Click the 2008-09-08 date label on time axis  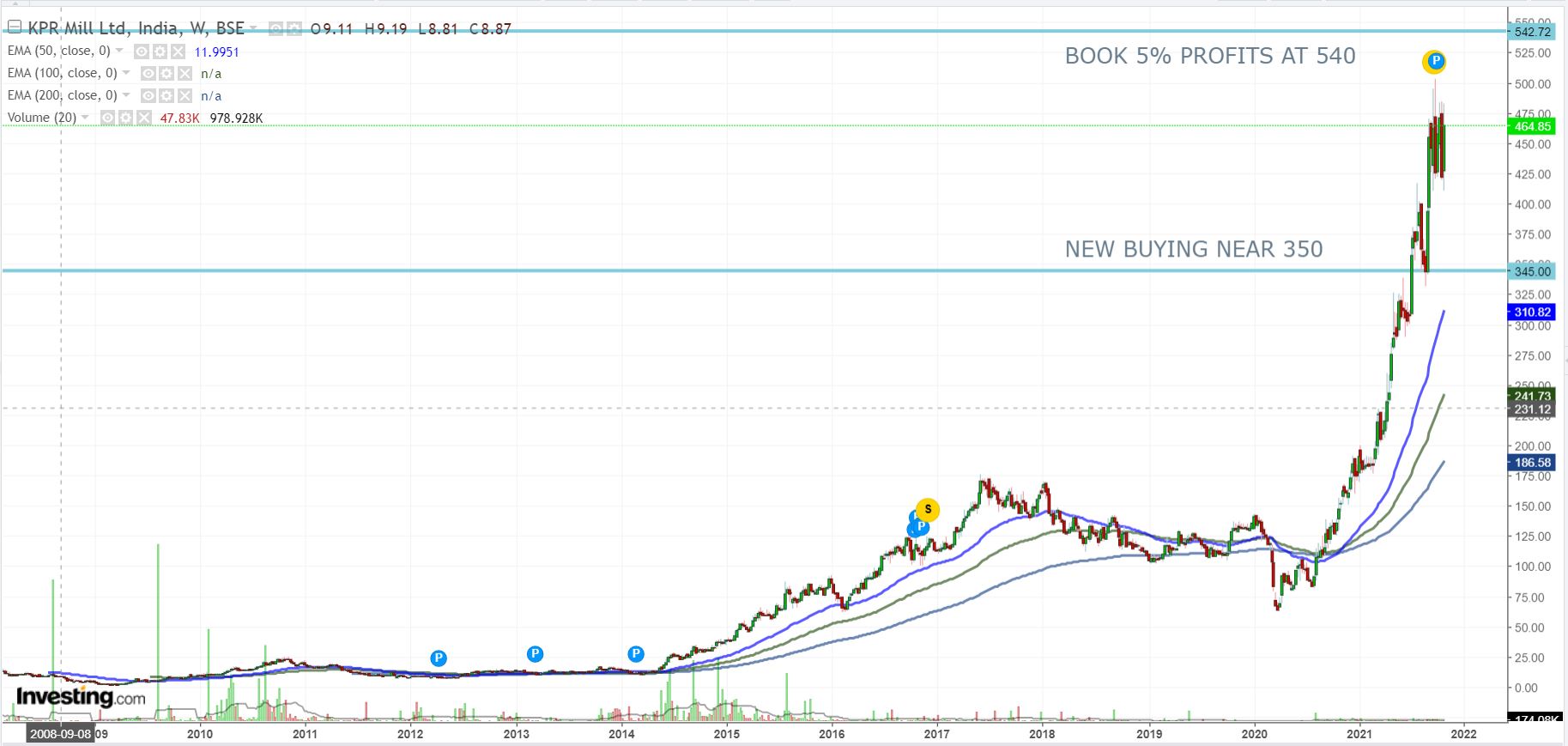[60, 734]
